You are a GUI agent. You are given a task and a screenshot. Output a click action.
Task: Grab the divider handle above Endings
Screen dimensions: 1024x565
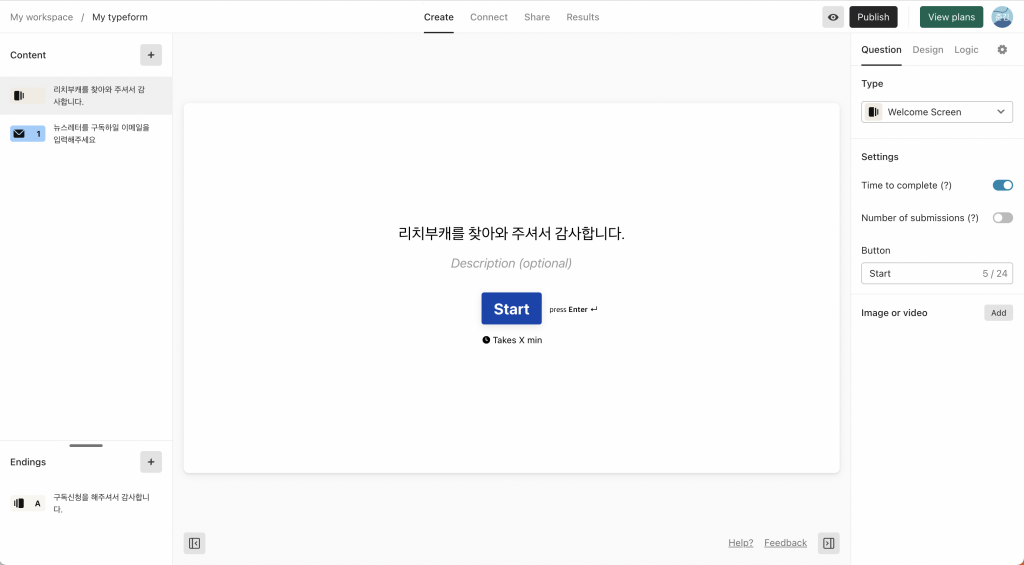(x=86, y=445)
